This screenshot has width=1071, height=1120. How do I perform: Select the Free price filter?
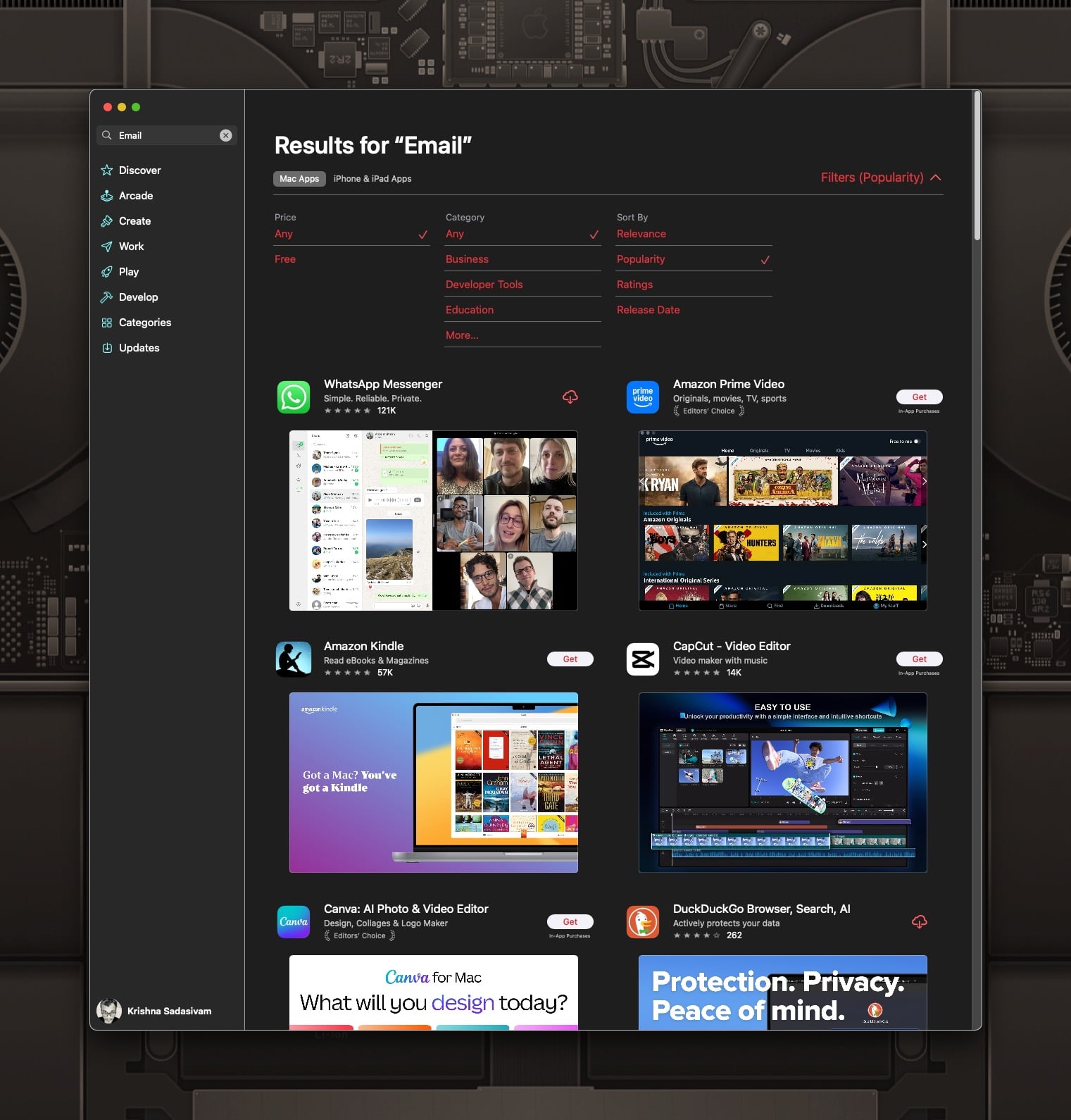pyautogui.click(x=285, y=259)
